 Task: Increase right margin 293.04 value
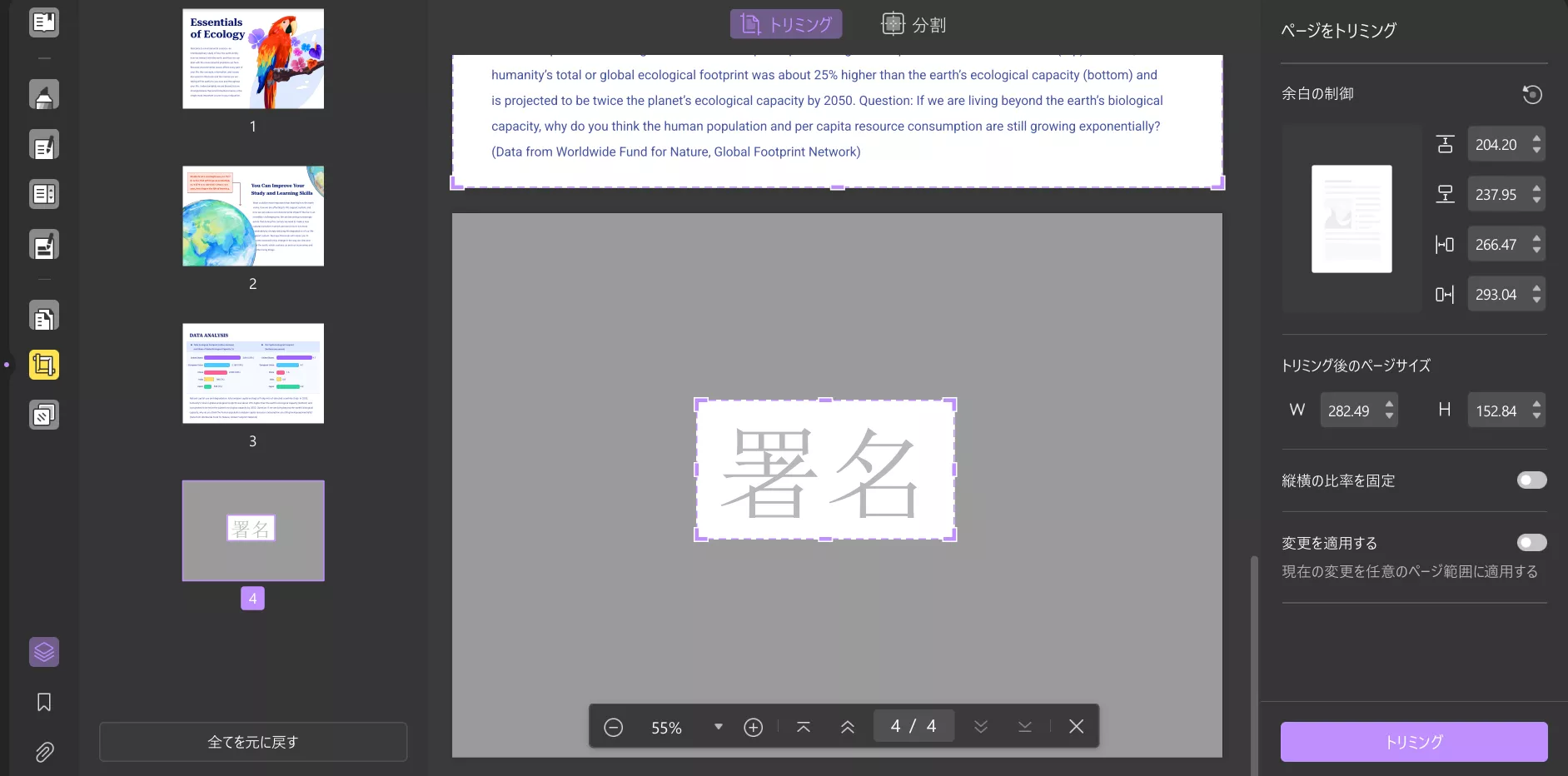(1537, 287)
